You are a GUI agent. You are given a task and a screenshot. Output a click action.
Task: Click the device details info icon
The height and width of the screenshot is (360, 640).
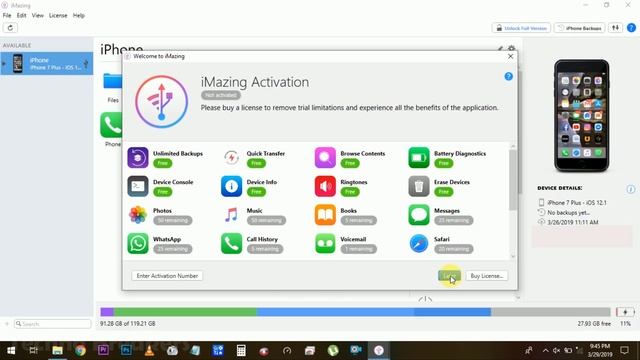coord(631,189)
